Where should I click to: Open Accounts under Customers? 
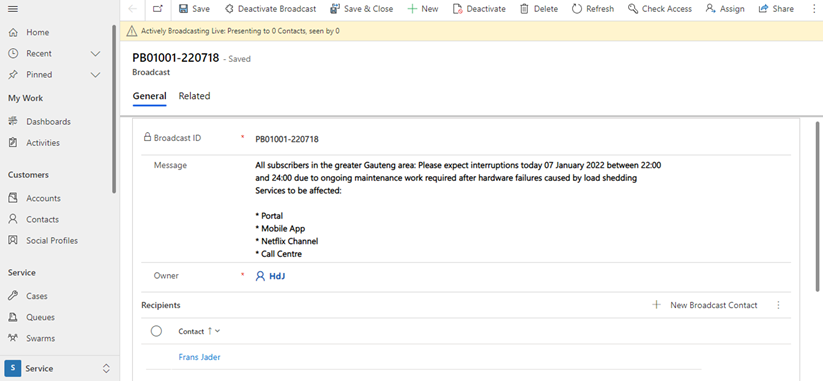click(44, 198)
